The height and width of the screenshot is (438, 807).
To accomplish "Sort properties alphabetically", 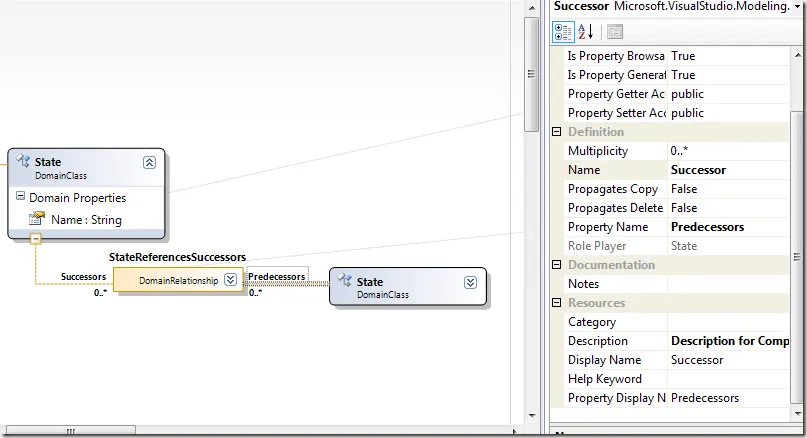I will (586, 32).
